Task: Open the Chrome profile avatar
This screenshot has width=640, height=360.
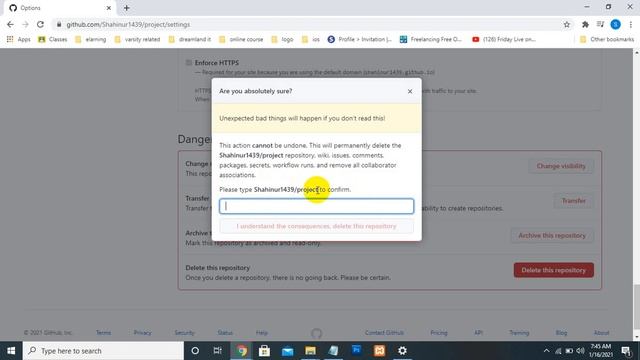Action: pyautogui.click(x=616, y=24)
